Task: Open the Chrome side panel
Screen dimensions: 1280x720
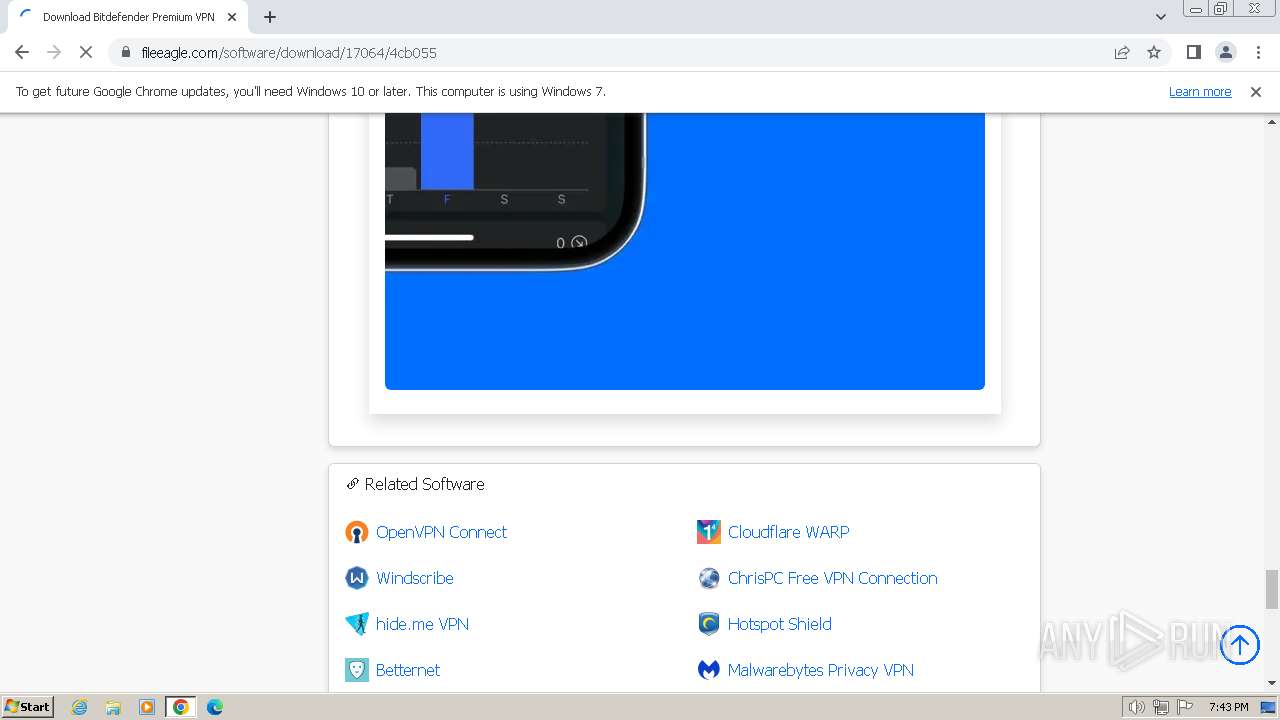Action: point(1193,52)
